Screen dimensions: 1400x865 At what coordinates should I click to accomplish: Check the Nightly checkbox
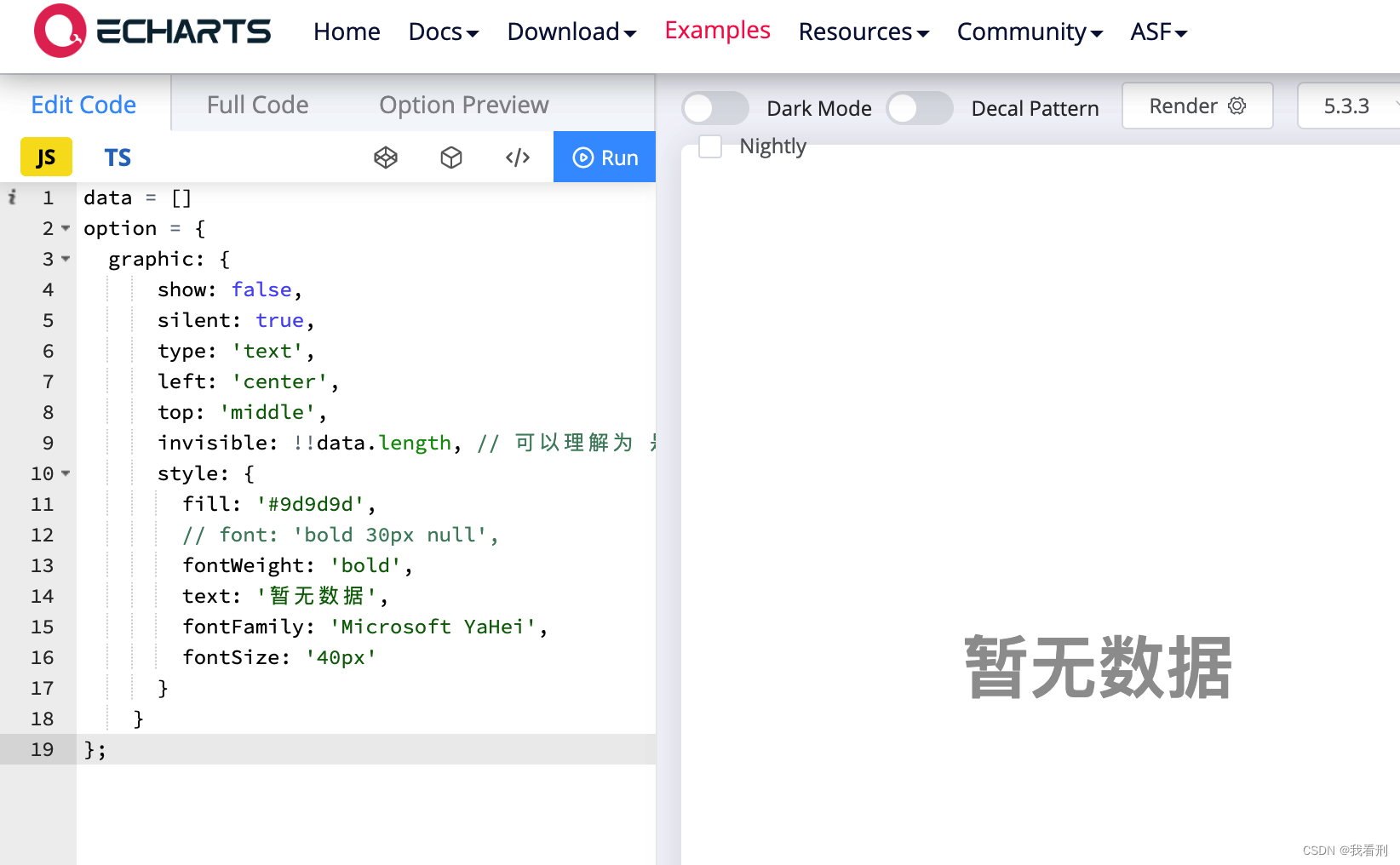(709, 146)
